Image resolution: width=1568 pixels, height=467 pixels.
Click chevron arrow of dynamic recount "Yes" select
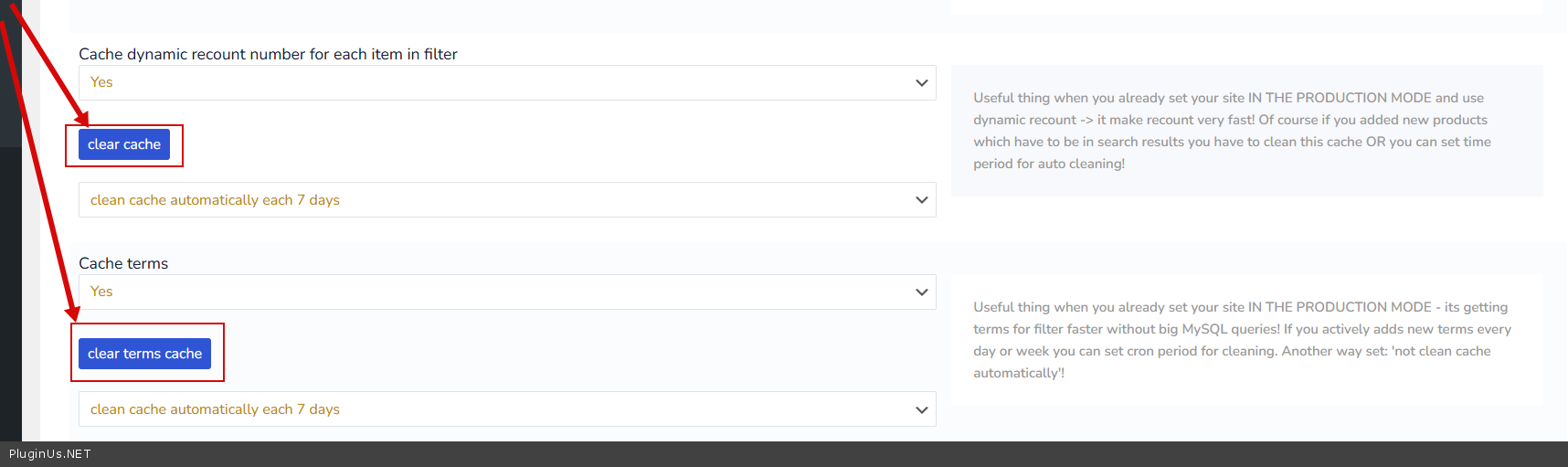pyautogui.click(x=921, y=83)
